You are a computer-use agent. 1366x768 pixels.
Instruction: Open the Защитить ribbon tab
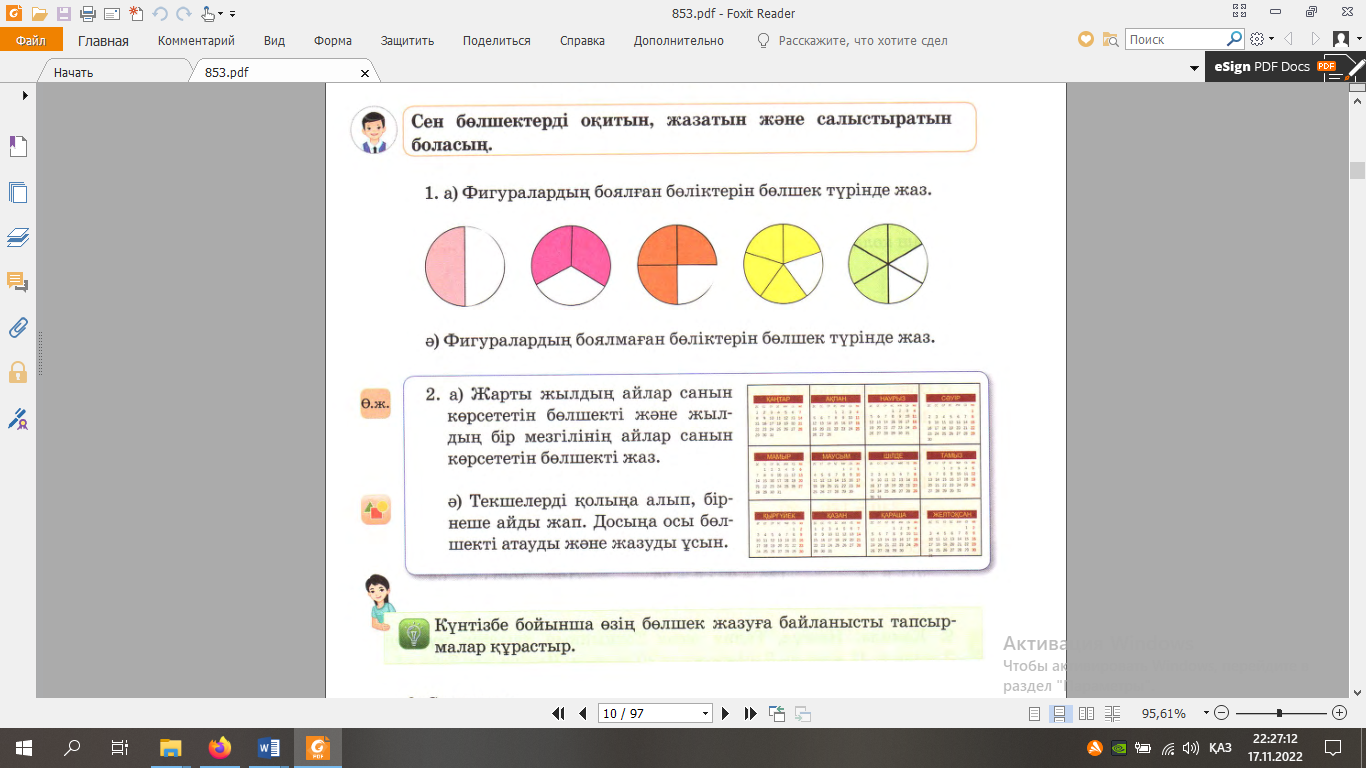click(x=408, y=41)
